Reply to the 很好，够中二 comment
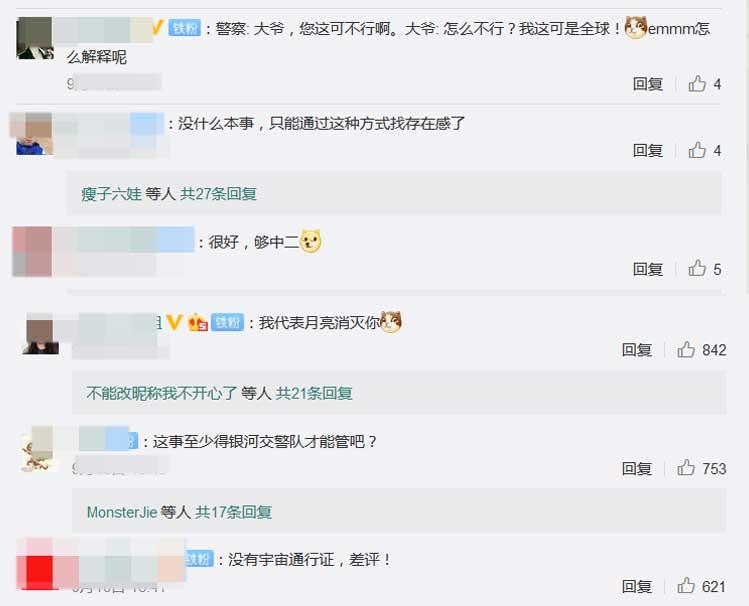Screen dimensions: 749x606 [647, 269]
